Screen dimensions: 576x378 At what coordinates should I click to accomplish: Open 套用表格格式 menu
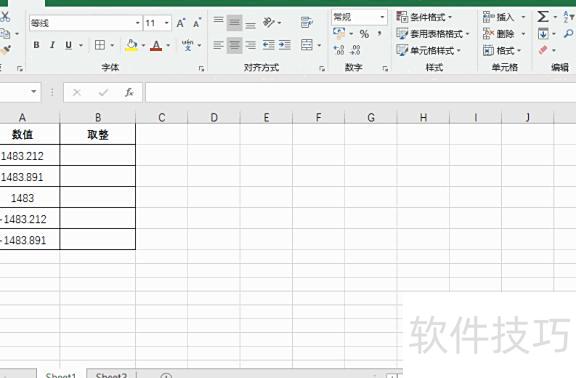point(433,34)
